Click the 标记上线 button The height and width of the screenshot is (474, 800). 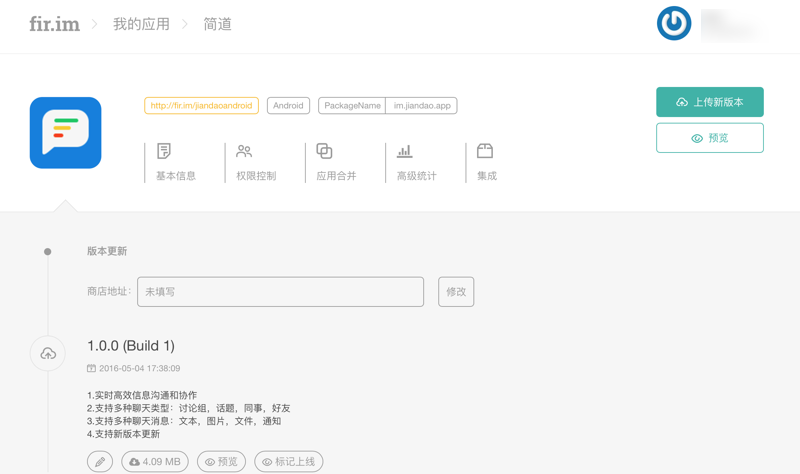click(289, 462)
